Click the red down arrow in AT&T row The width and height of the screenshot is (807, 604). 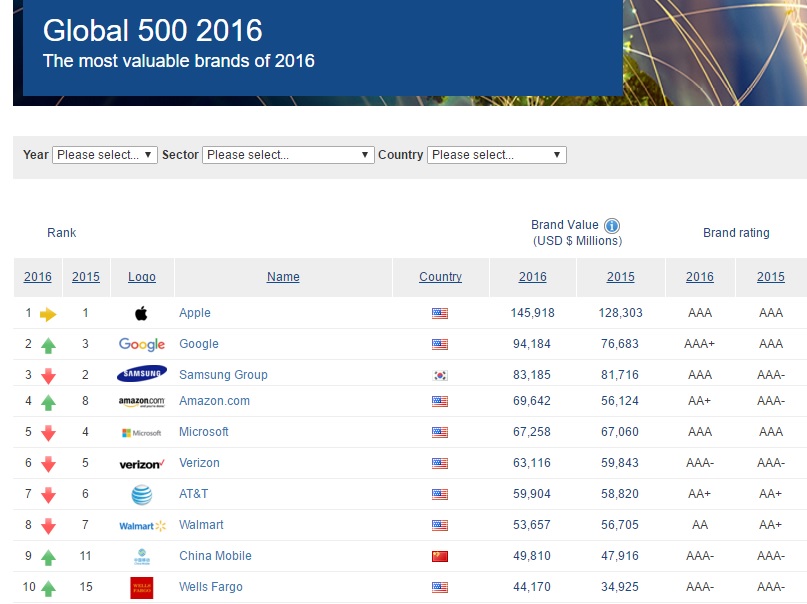click(x=48, y=495)
